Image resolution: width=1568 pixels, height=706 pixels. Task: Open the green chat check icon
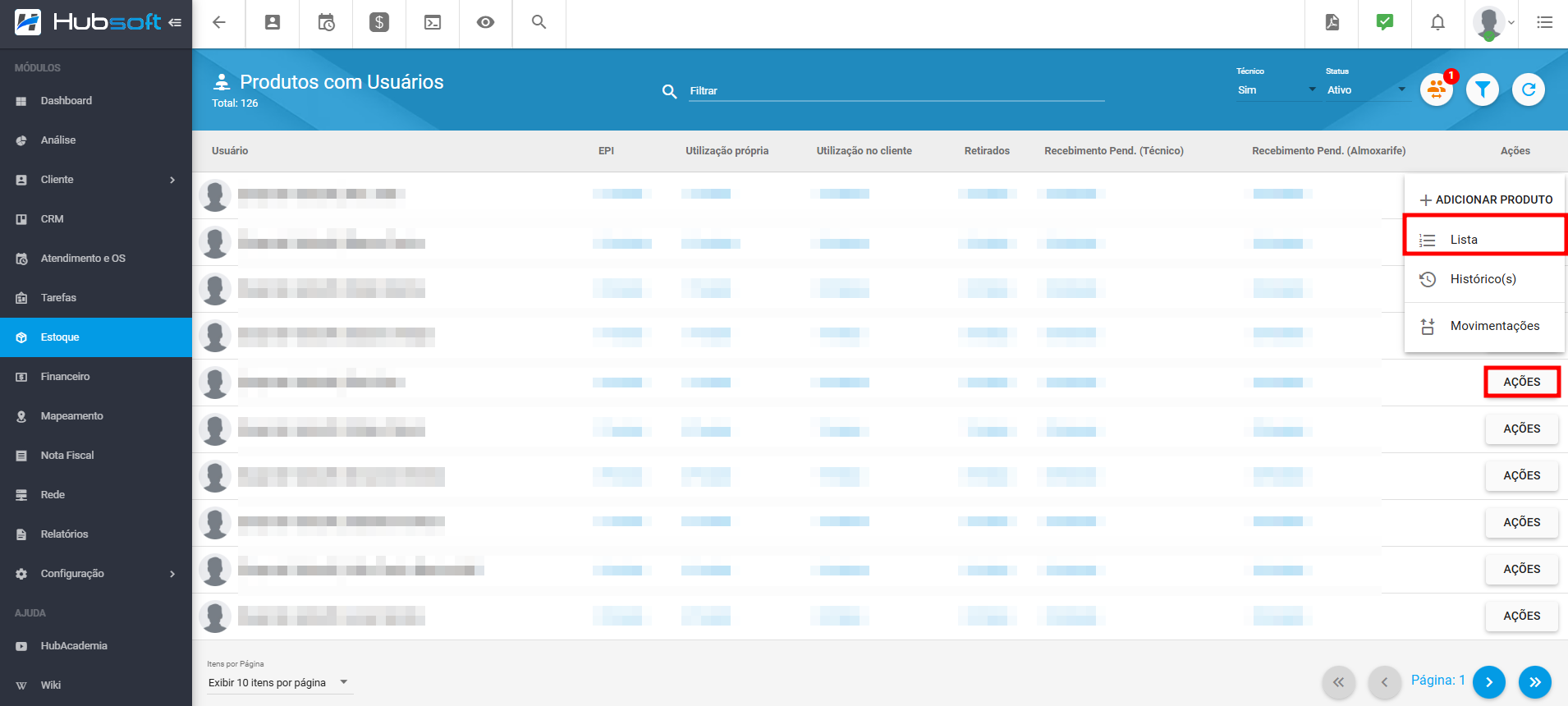[x=1385, y=22]
